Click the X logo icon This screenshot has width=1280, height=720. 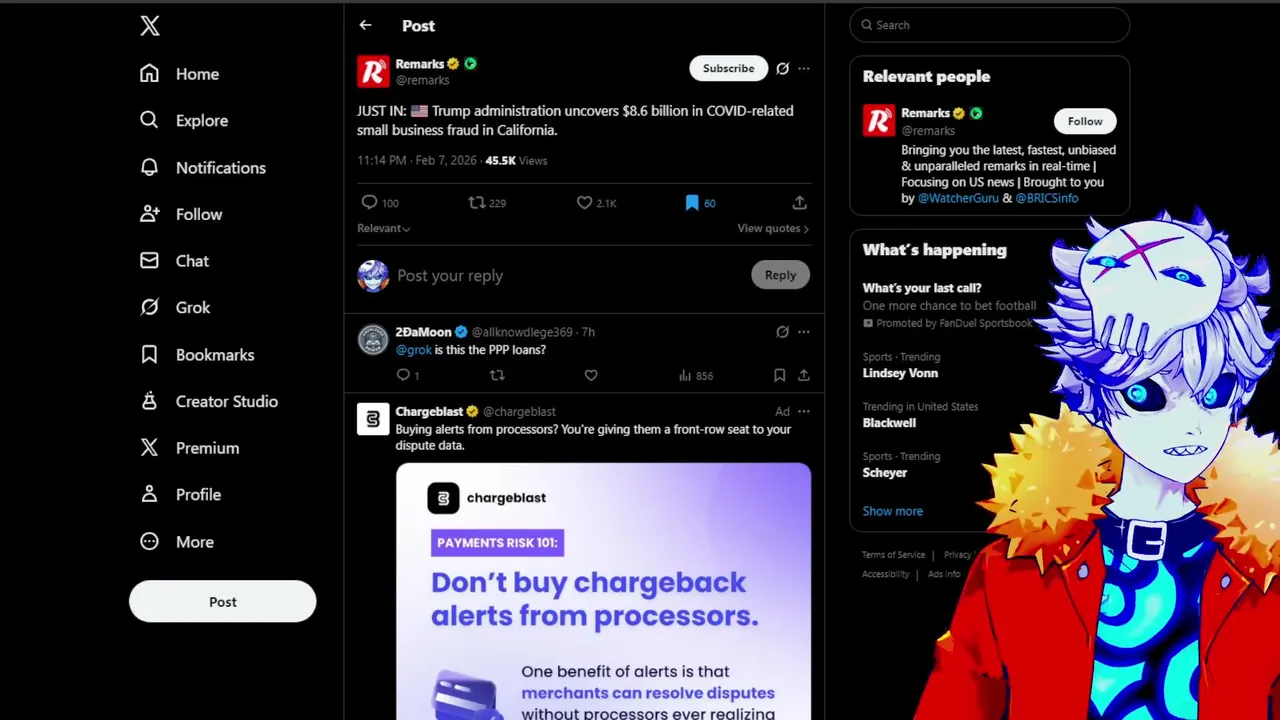coord(150,27)
